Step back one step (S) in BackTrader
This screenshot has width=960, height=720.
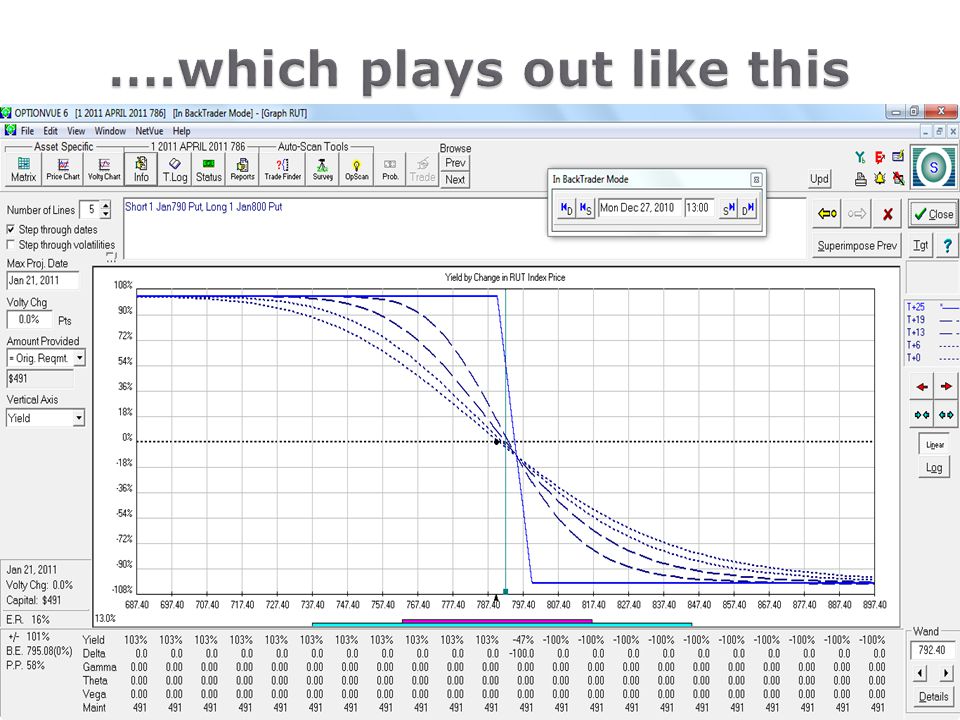coord(585,208)
